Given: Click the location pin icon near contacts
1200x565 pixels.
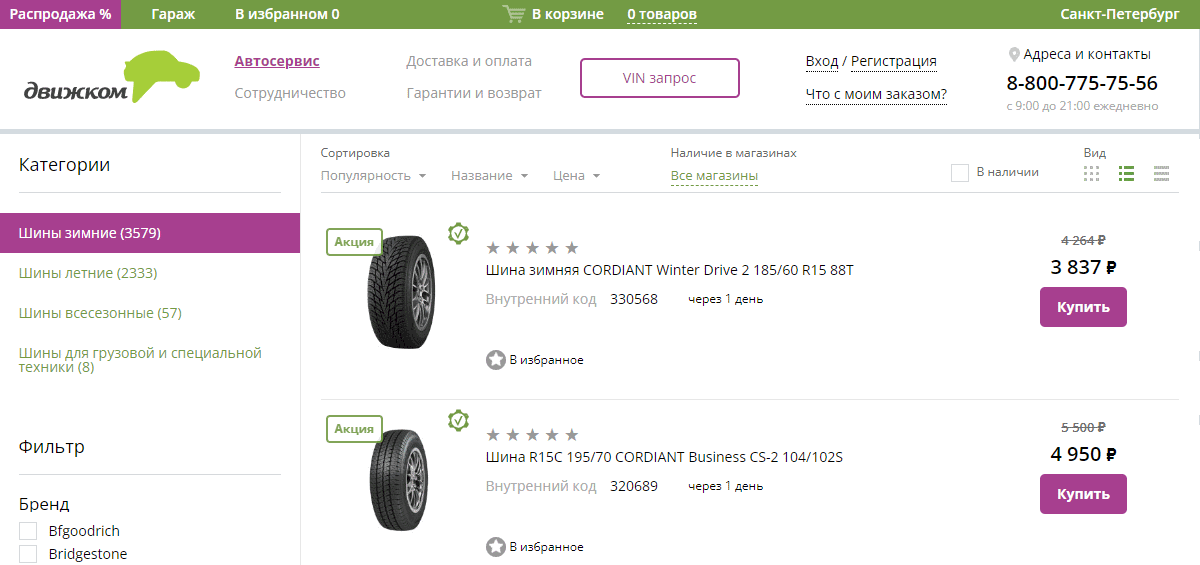Looking at the screenshot, I should coord(1013,54).
